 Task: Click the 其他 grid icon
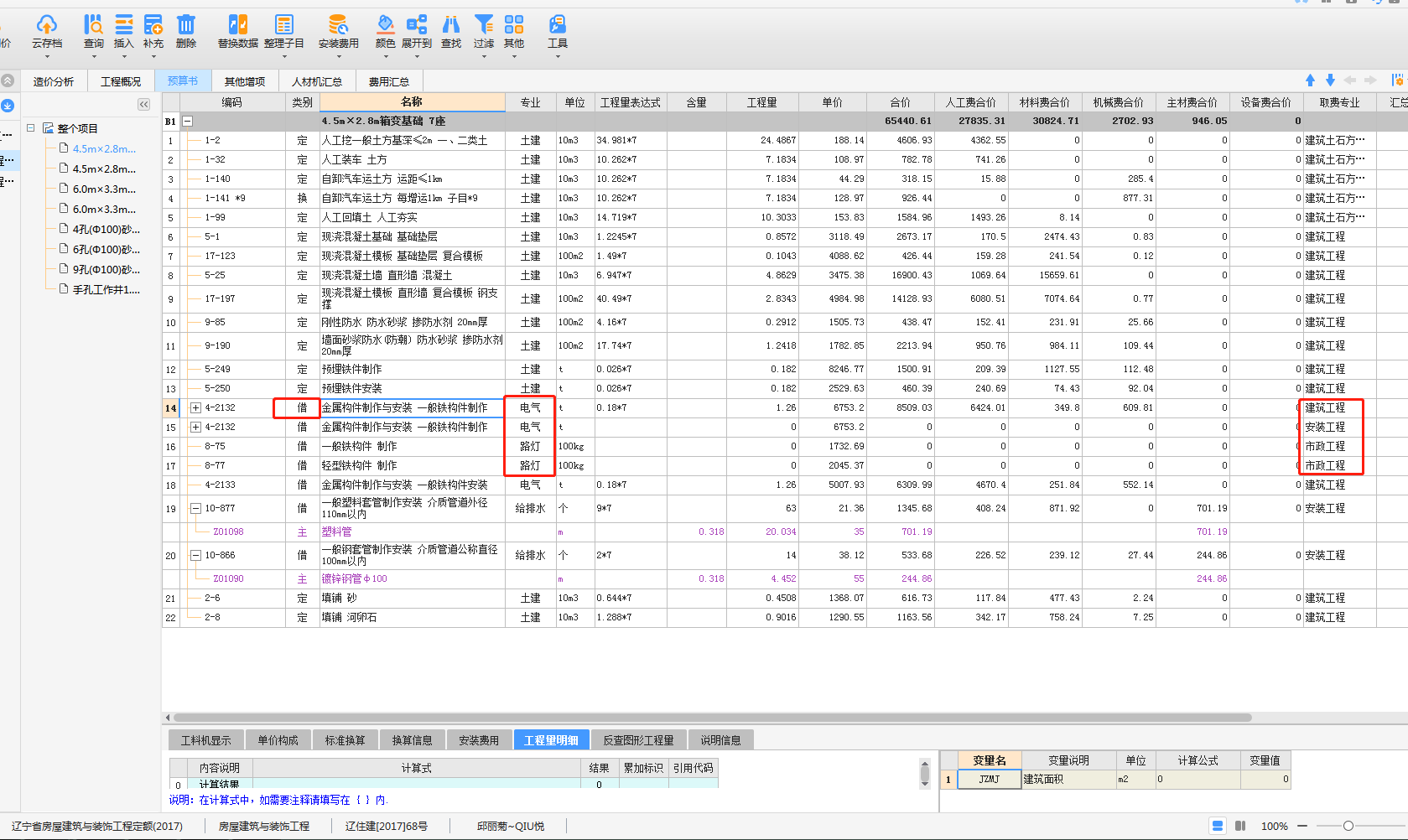(x=514, y=24)
